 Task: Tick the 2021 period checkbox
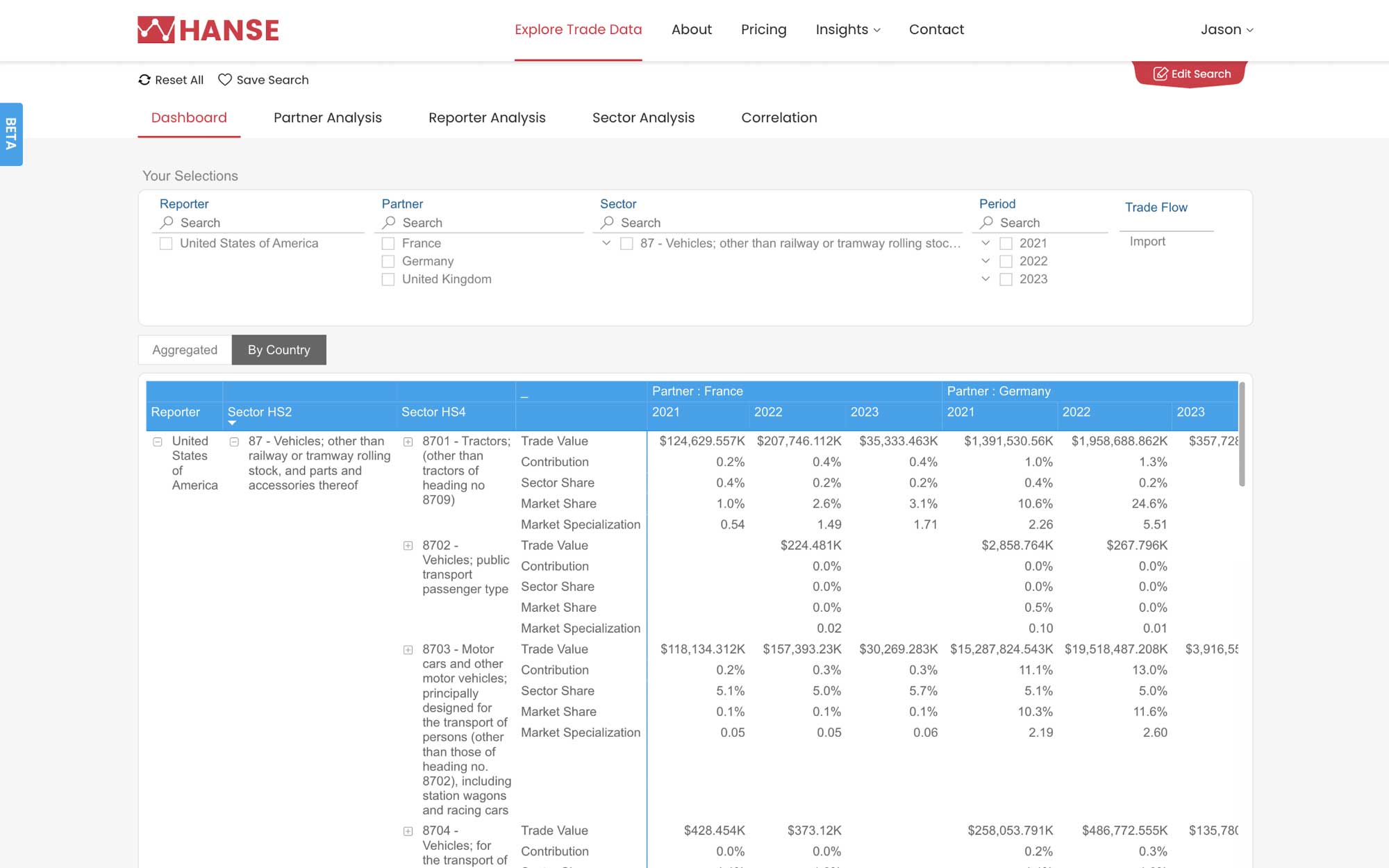point(1006,244)
